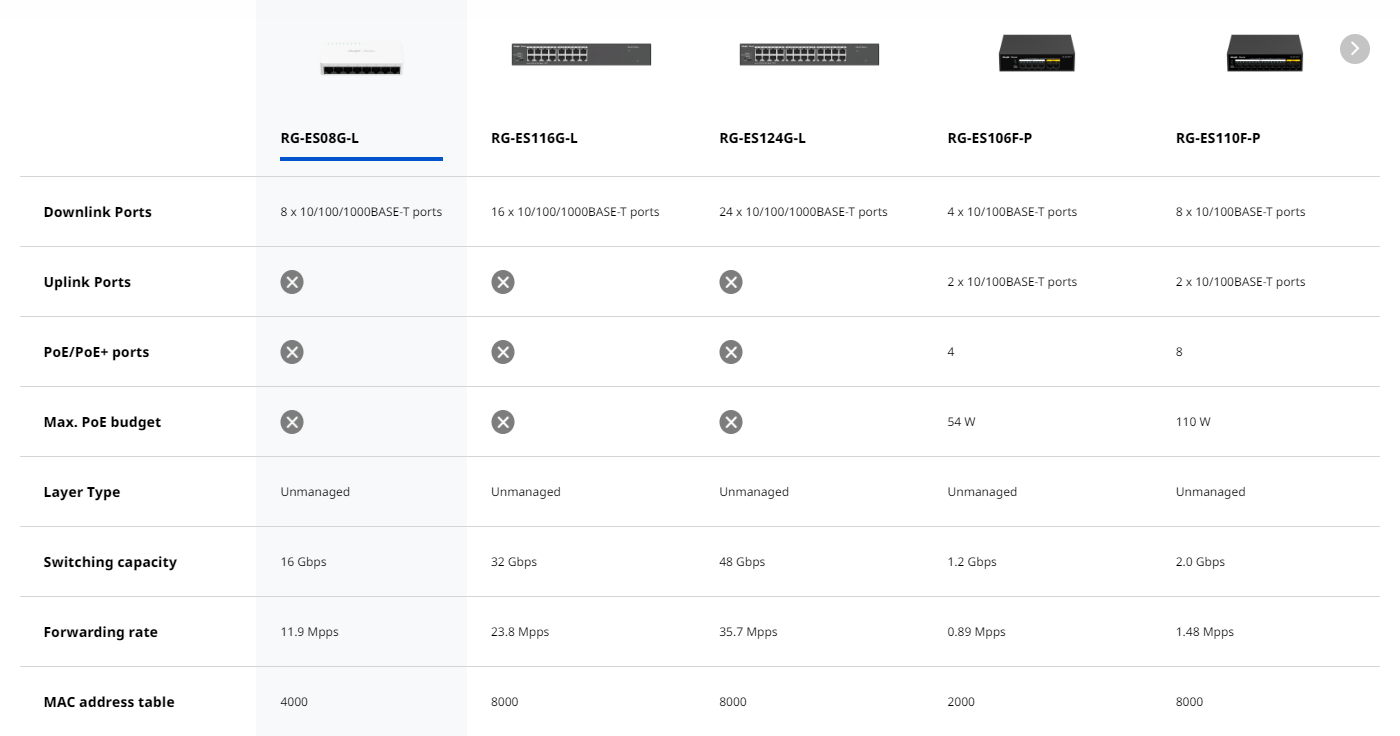Click 'Unmanaged' in the RG-ES08G-L column
This screenshot has width=1400, height=736.
(315, 492)
